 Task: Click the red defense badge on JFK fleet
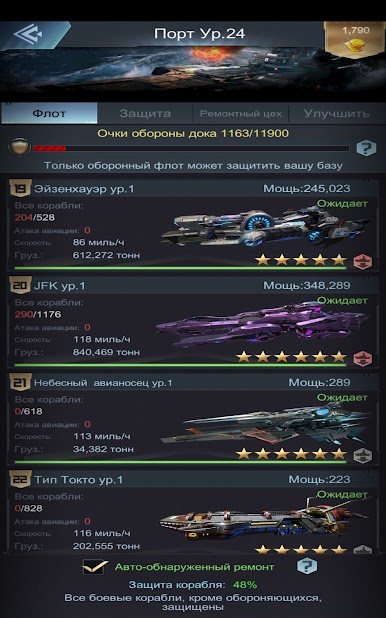click(363, 358)
